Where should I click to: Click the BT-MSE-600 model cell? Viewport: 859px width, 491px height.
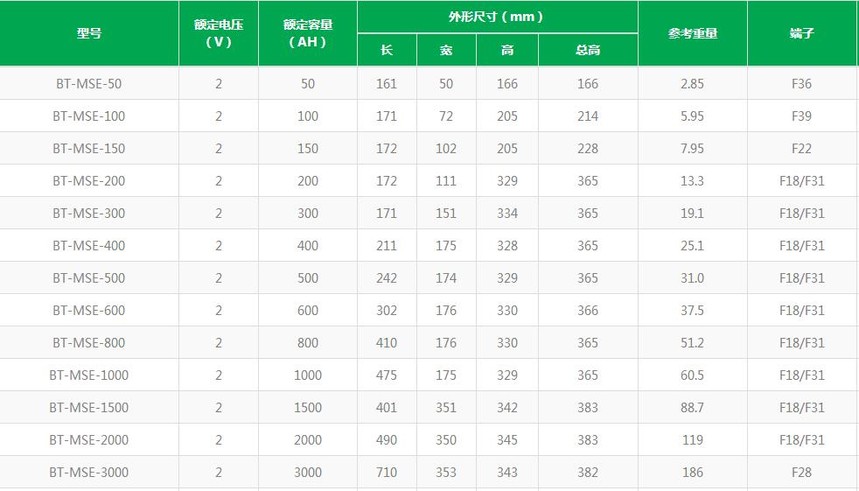pyautogui.click(x=89, y=310)
